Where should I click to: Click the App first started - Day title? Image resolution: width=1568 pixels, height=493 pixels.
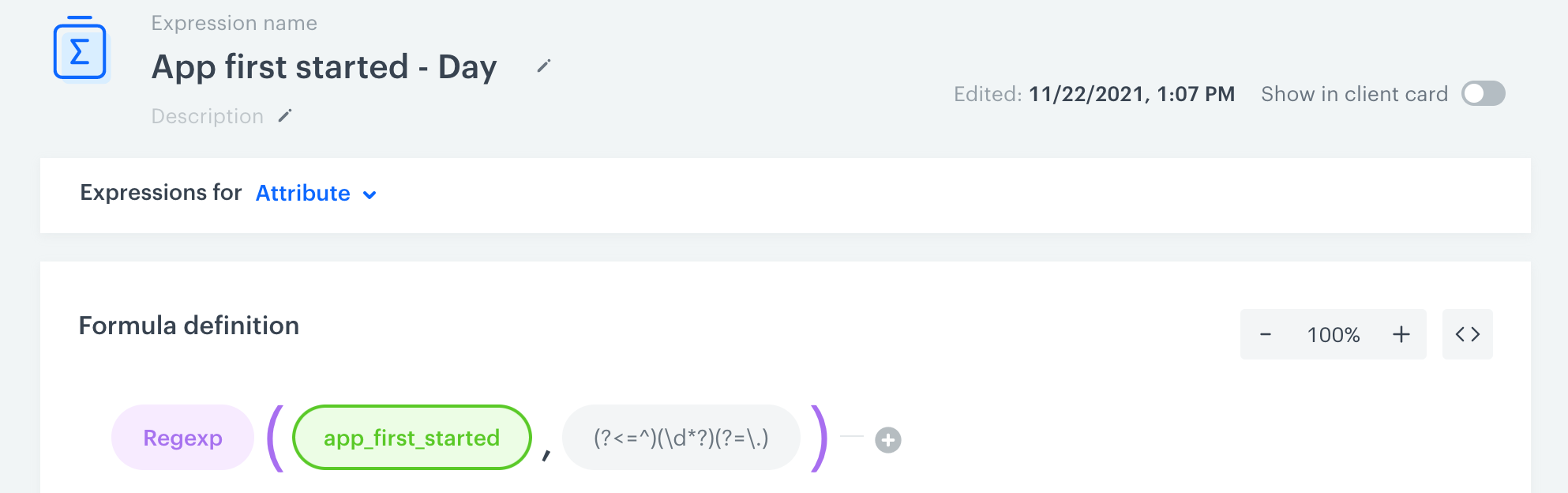click(x=324, y=67)
